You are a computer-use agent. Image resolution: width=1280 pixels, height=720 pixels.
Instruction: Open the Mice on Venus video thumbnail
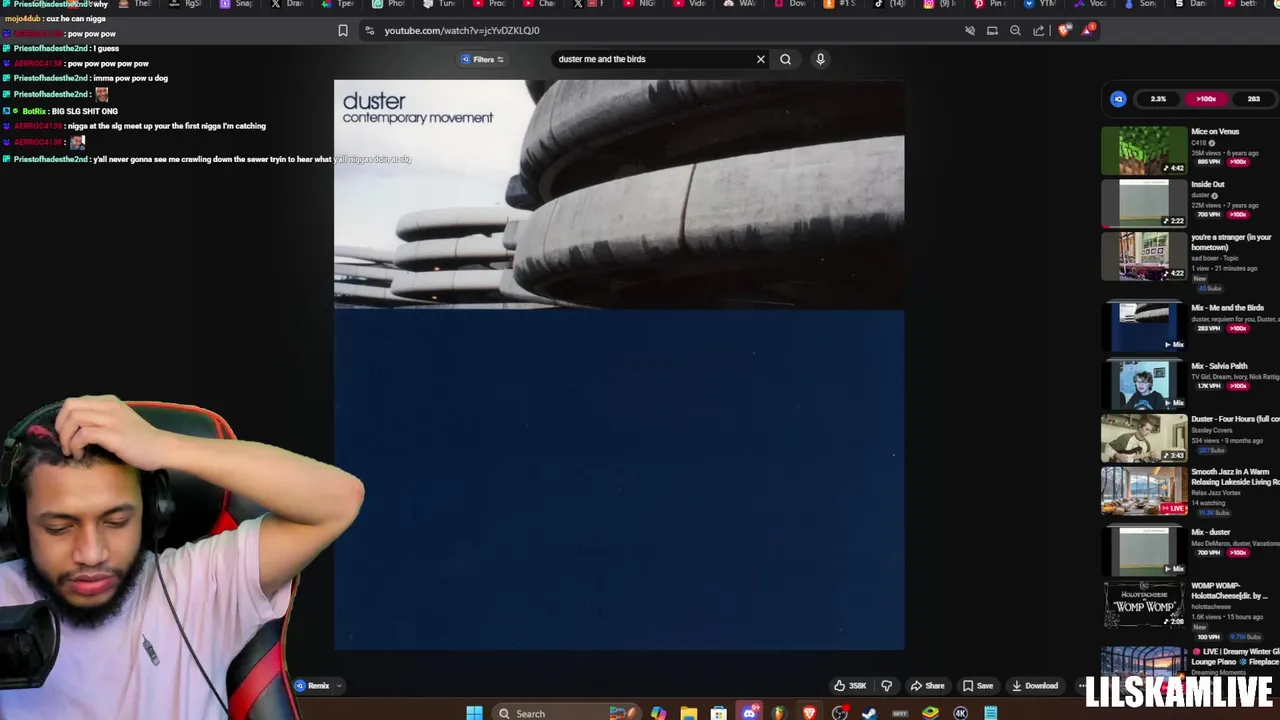pyautogui.click(x=1144, y=150)
